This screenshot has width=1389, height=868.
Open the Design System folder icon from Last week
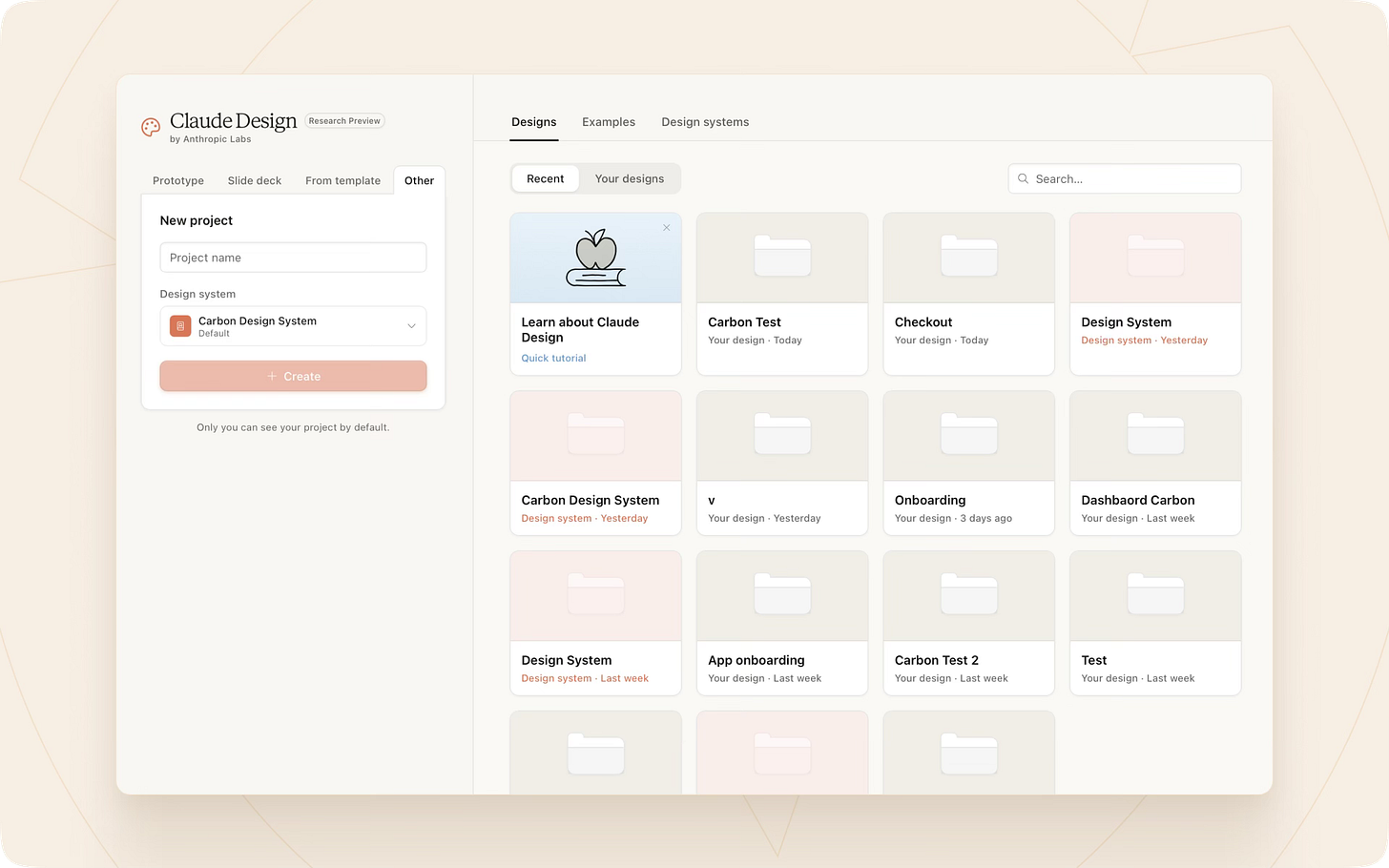click(x=596, y=594)
